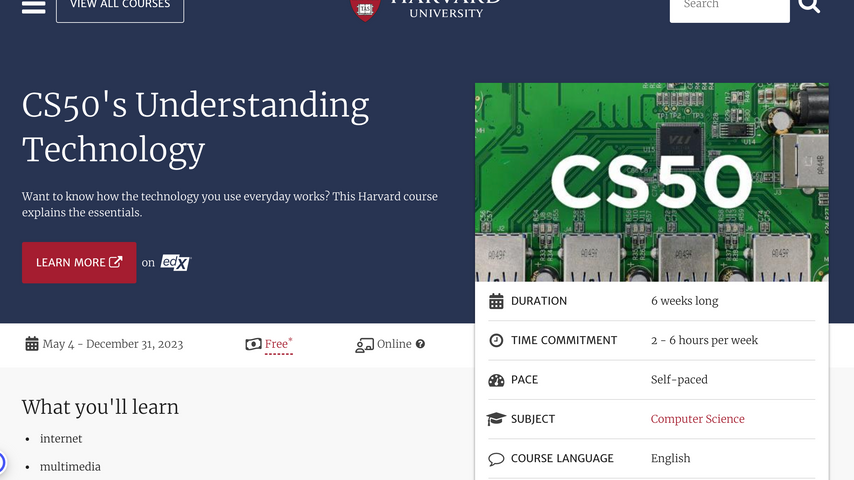Click the CS50 circuit board course image
The image size is (854, 480).
(651, 182)
